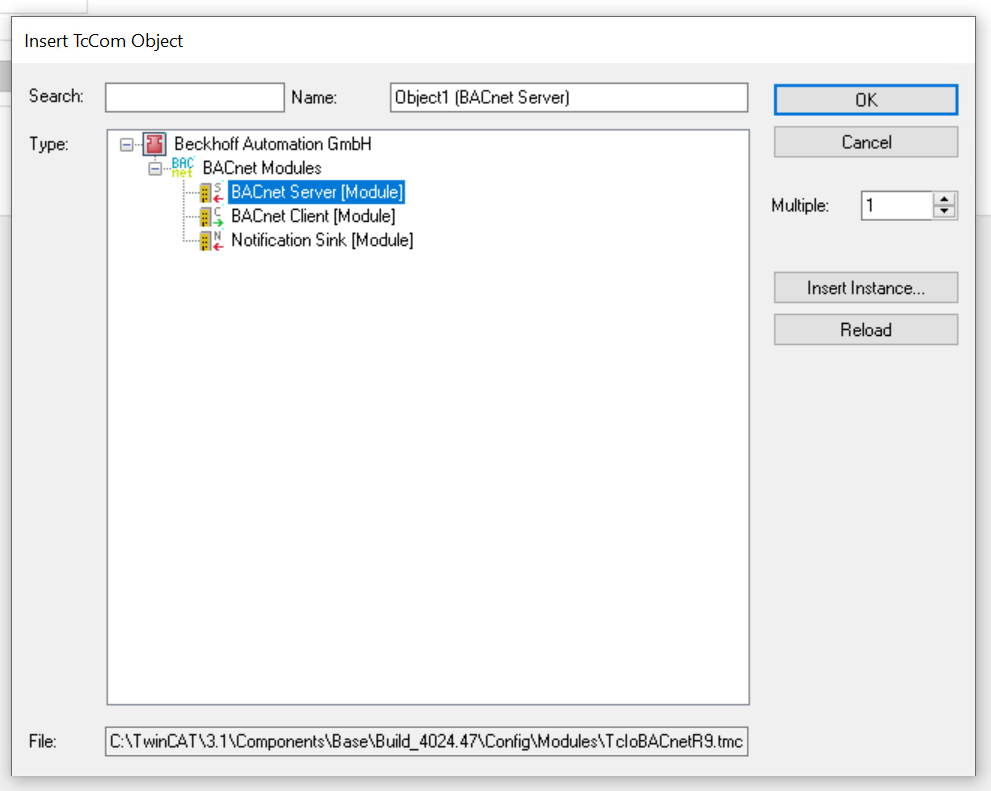This screenshot has height=791, width=991.
Task: Select Notification Sink [Module] in the tree
Action: tap(322, 240)
